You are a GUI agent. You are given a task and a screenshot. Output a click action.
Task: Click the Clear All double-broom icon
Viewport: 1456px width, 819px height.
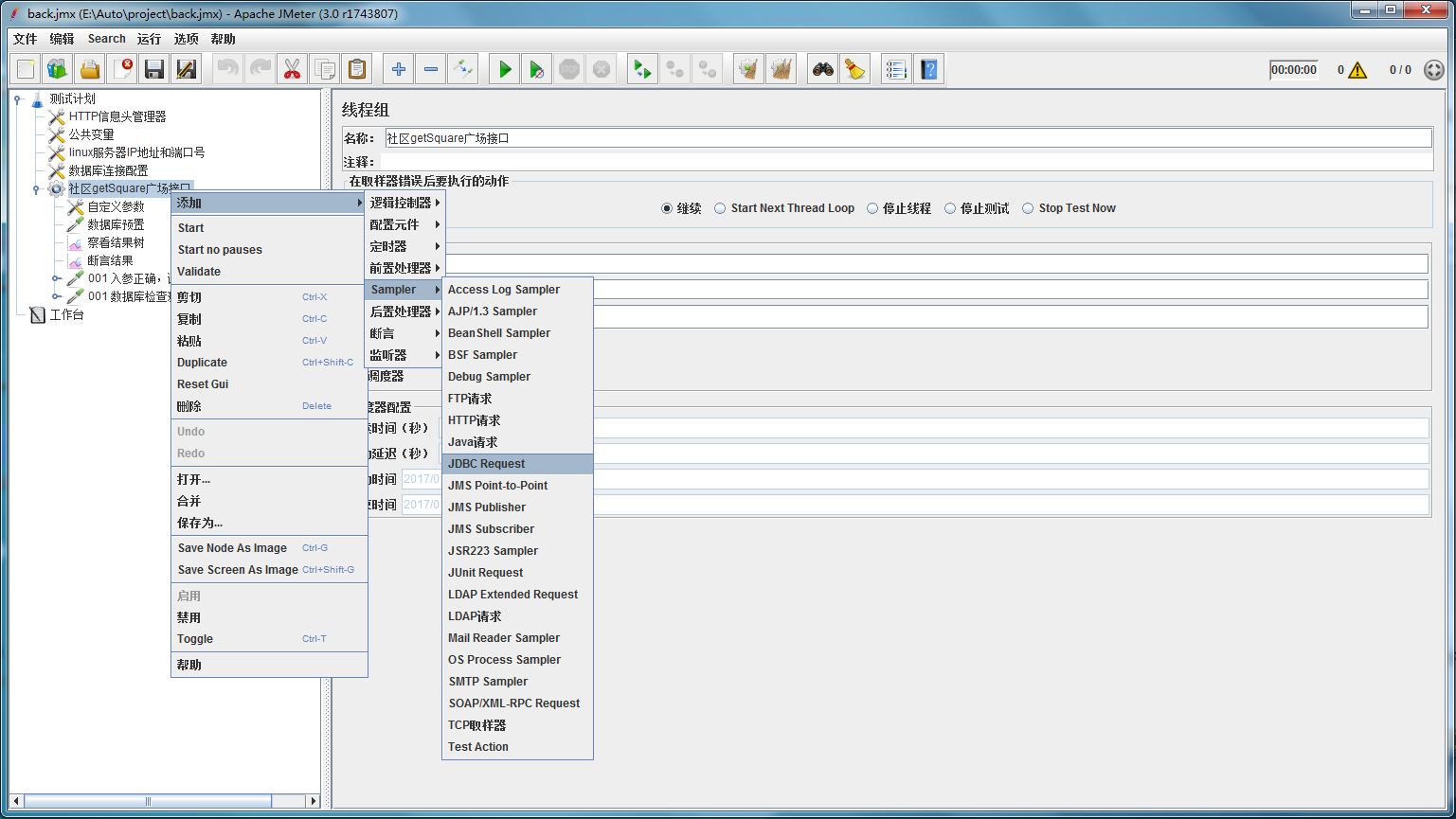pyautogui.click(x=781, y=69)
